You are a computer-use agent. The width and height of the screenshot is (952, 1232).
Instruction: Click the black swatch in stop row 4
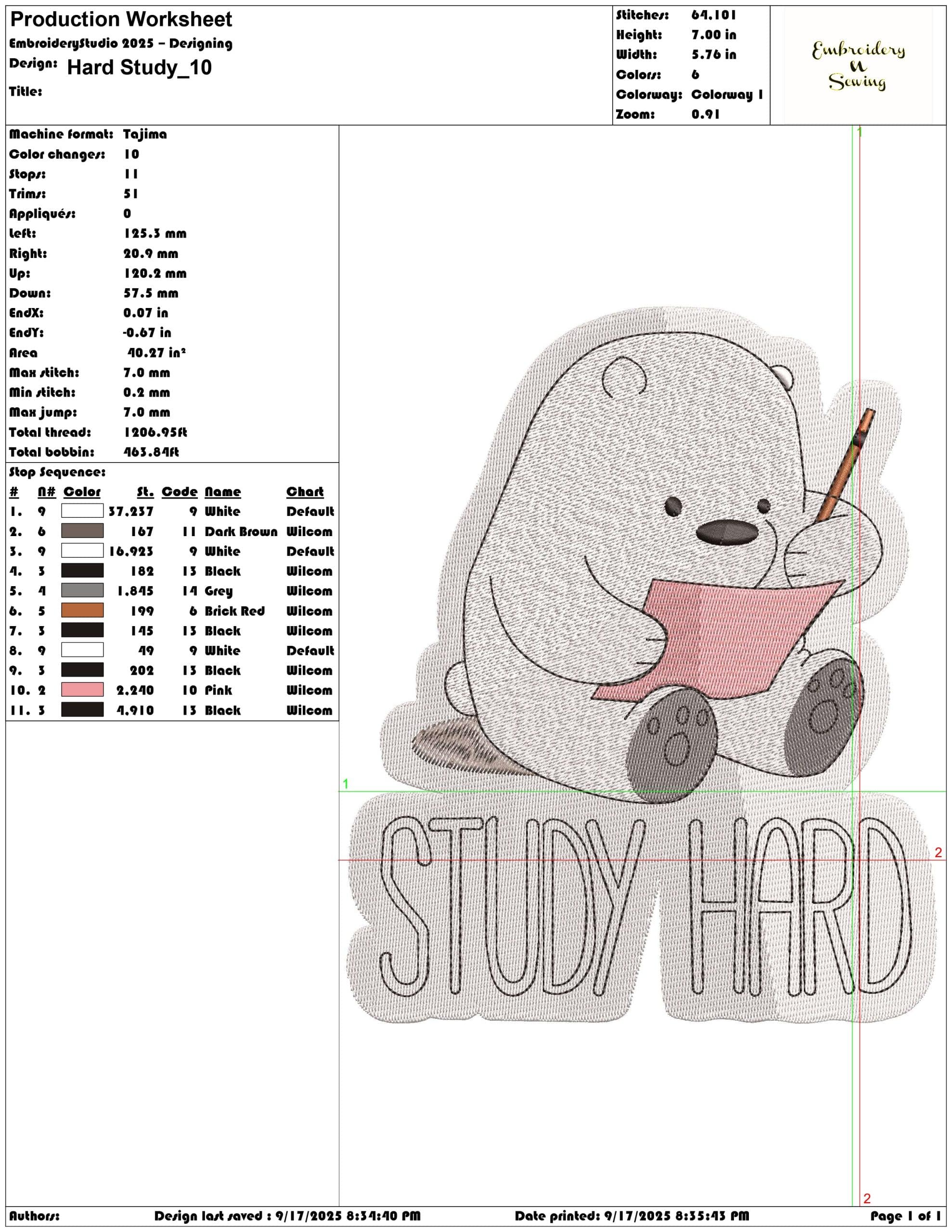[82, 570]
